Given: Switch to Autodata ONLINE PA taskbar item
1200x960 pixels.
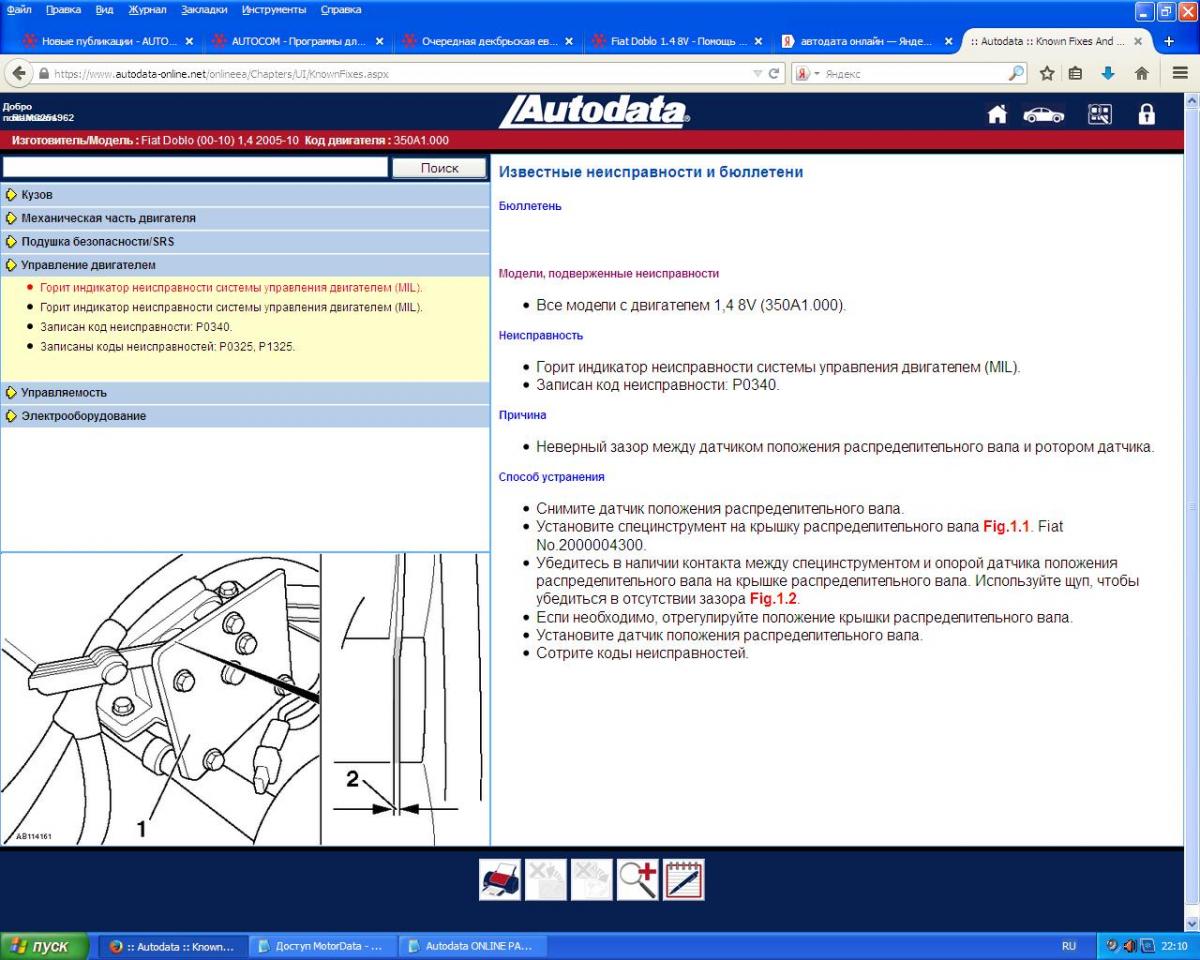Looking at the screenshot, I should [x=471, y=946].
